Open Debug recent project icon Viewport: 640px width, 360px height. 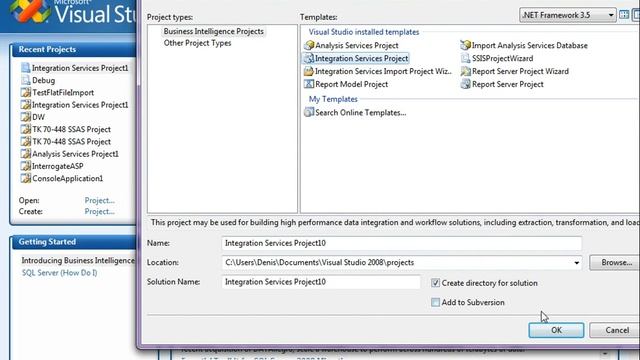tap(26, 80)
